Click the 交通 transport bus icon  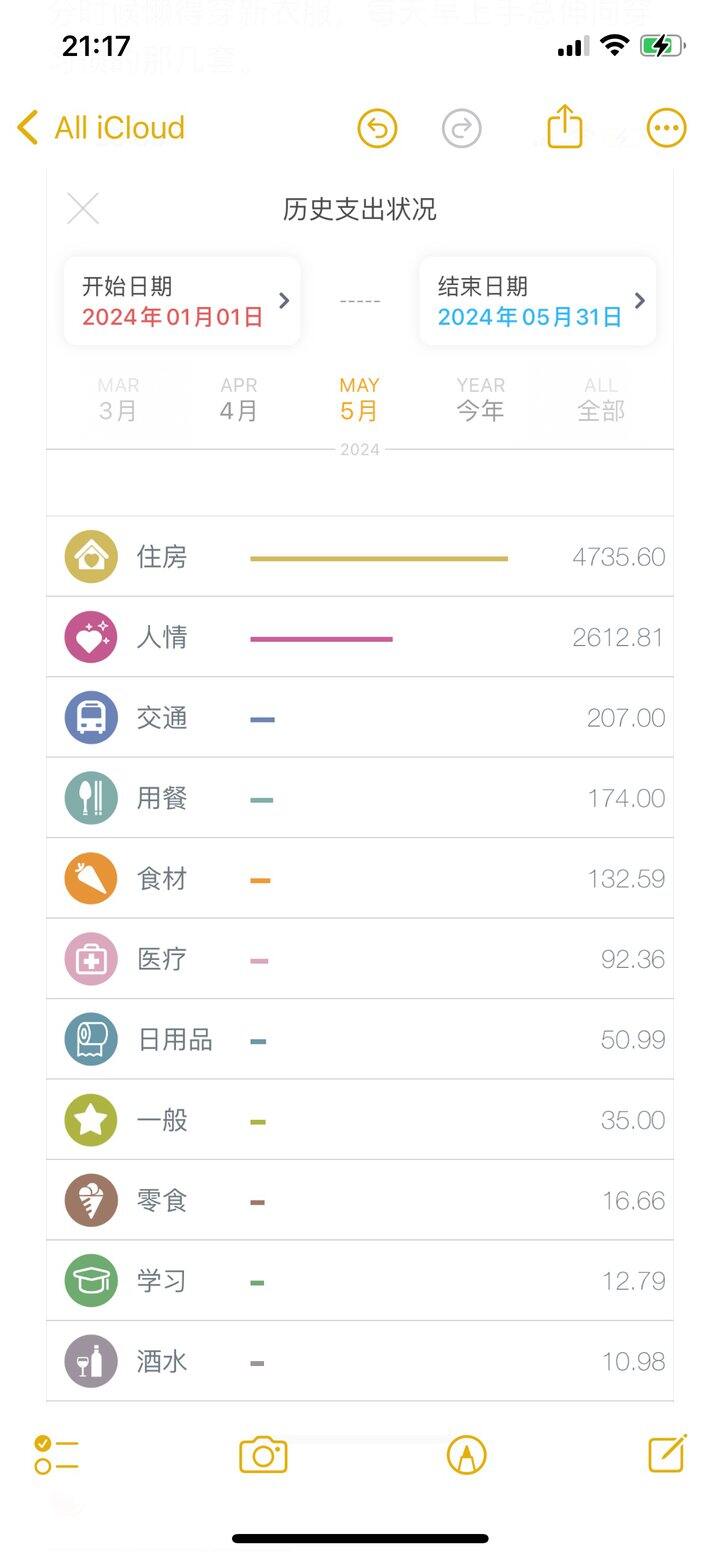(x=91, y=718)
